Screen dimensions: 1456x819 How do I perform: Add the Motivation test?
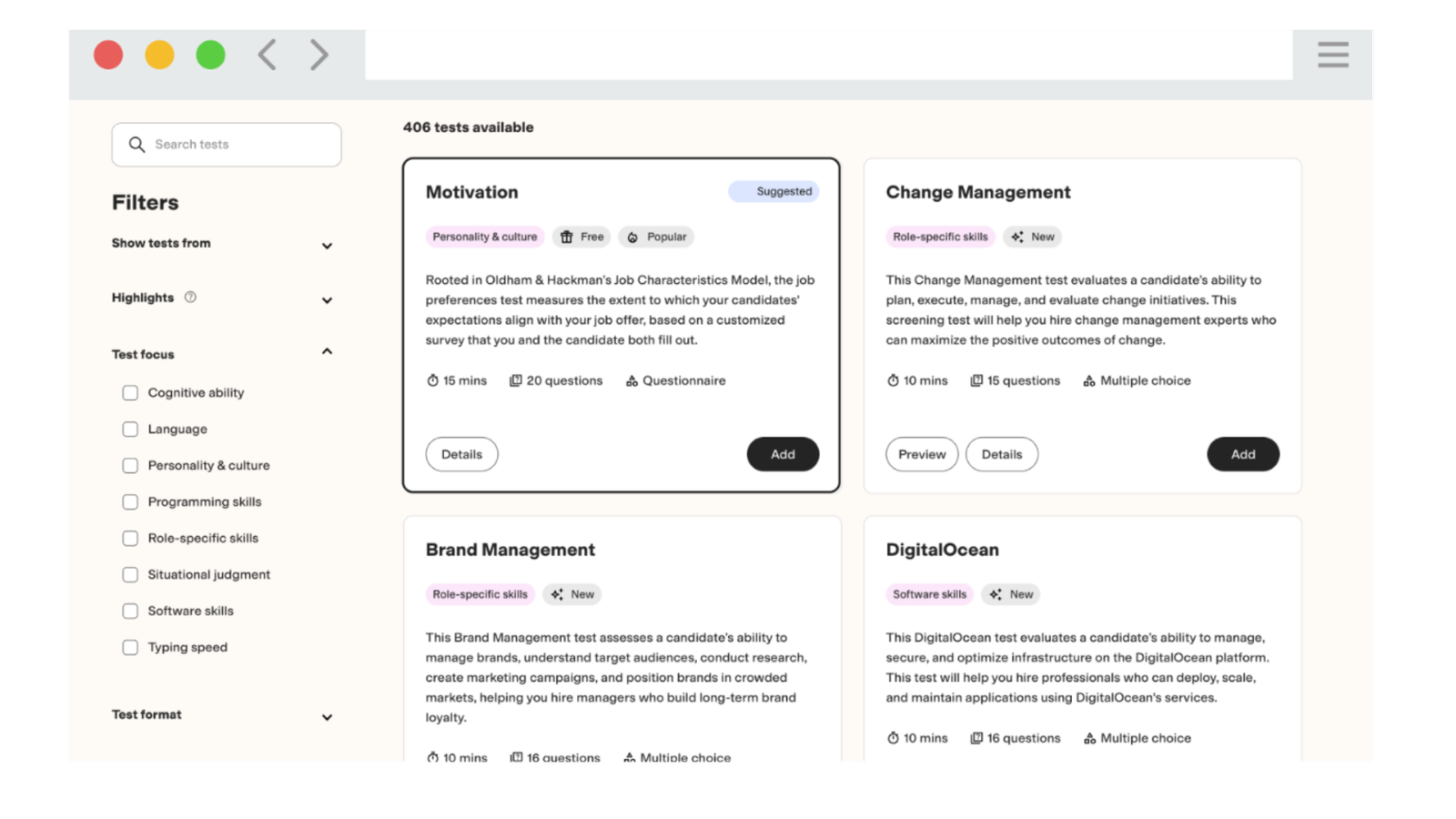[x=783, y=454]
